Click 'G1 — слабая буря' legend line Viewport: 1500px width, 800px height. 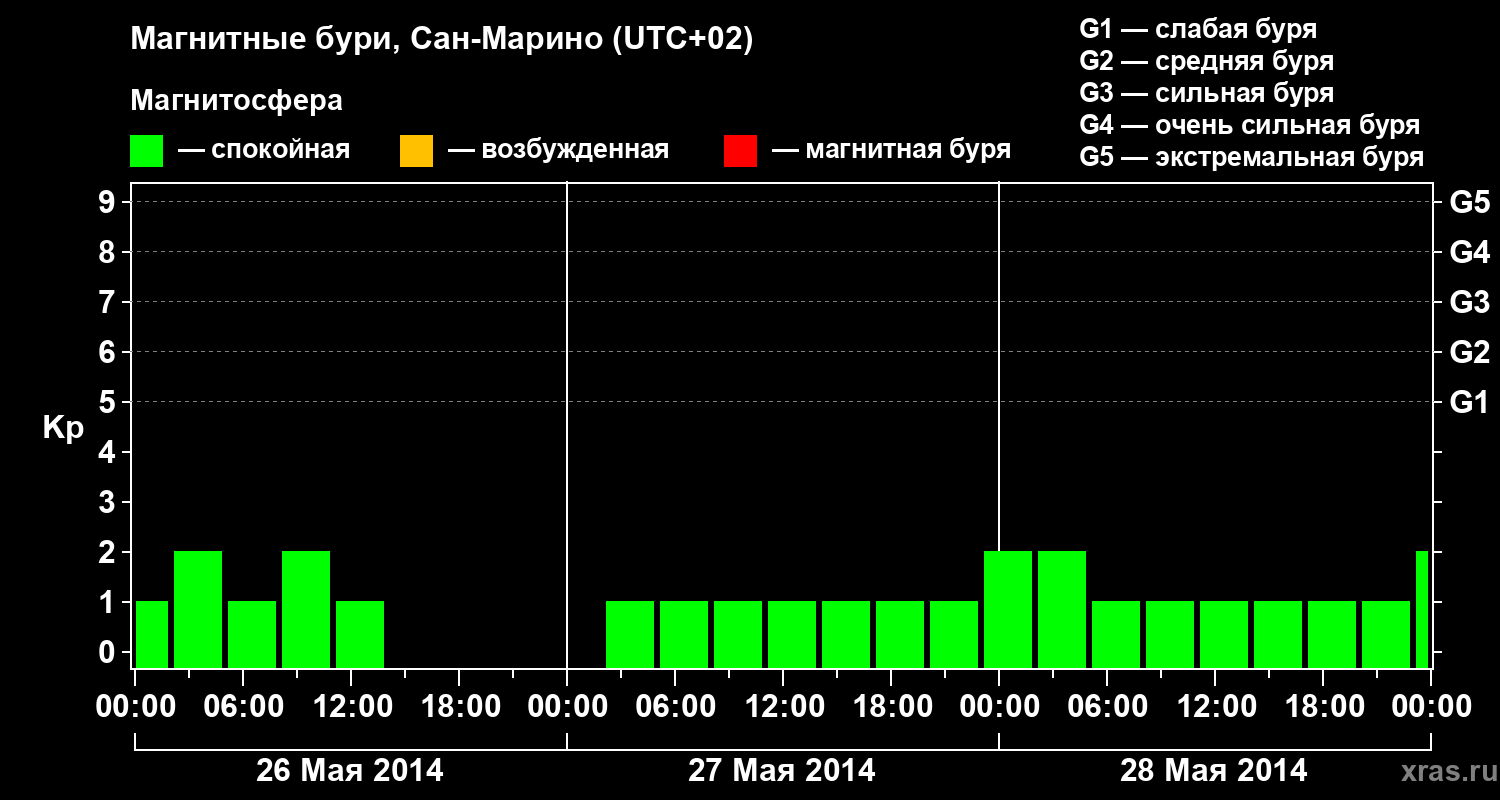tap(1198, 28)
